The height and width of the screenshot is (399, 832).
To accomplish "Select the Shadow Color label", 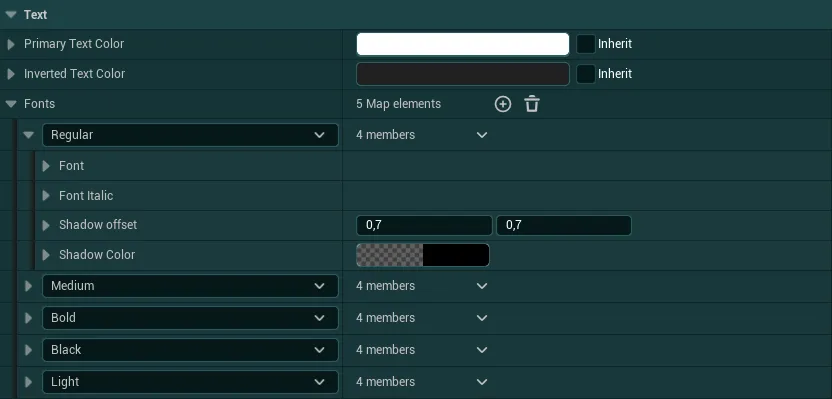I will click(97, 255).
